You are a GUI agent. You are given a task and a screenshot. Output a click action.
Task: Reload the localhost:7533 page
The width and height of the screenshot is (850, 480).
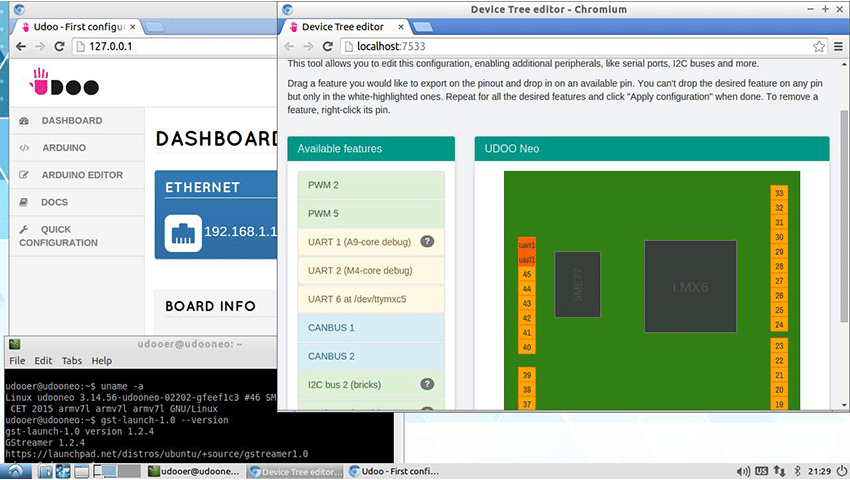tap(327, 47)
